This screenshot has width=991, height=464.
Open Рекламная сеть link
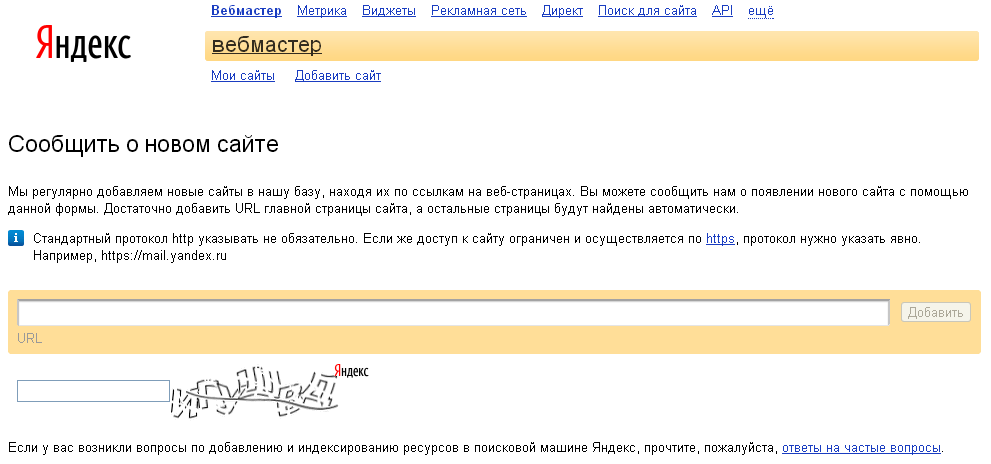478,11
